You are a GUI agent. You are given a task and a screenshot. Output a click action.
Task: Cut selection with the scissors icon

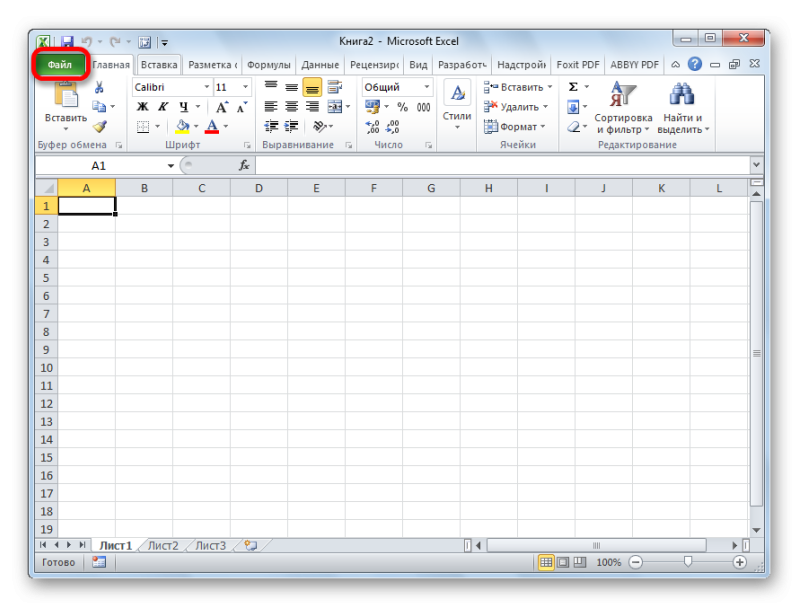click(x=99, y=87)
